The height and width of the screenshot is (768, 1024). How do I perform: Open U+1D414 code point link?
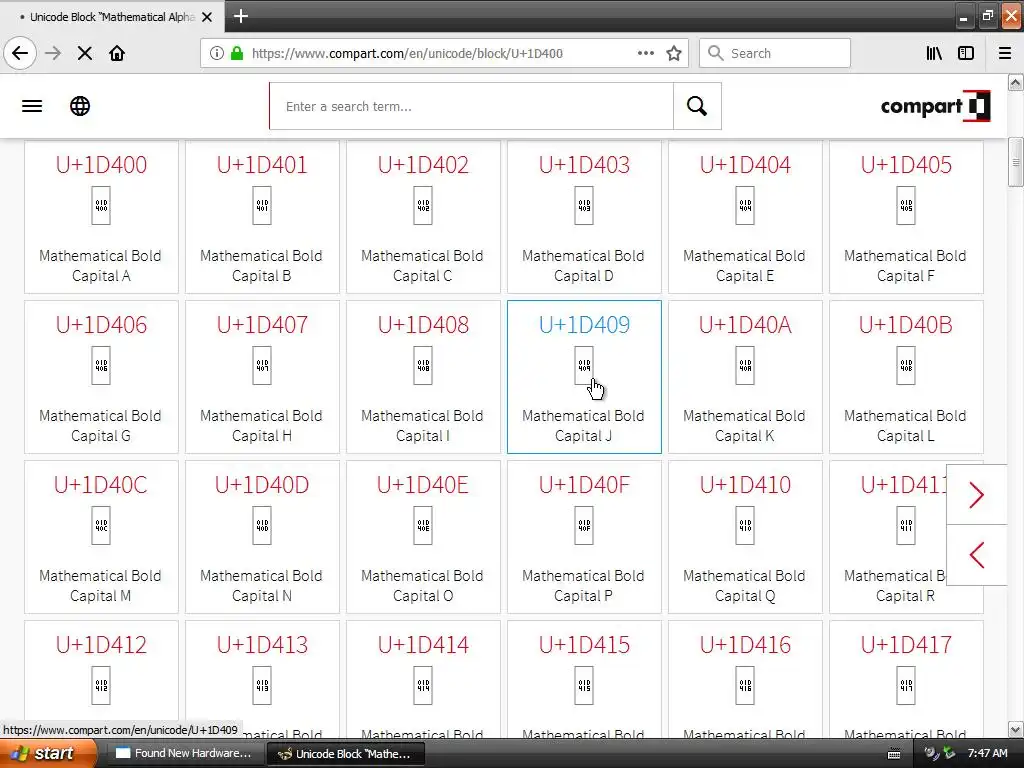coord(423,645)
